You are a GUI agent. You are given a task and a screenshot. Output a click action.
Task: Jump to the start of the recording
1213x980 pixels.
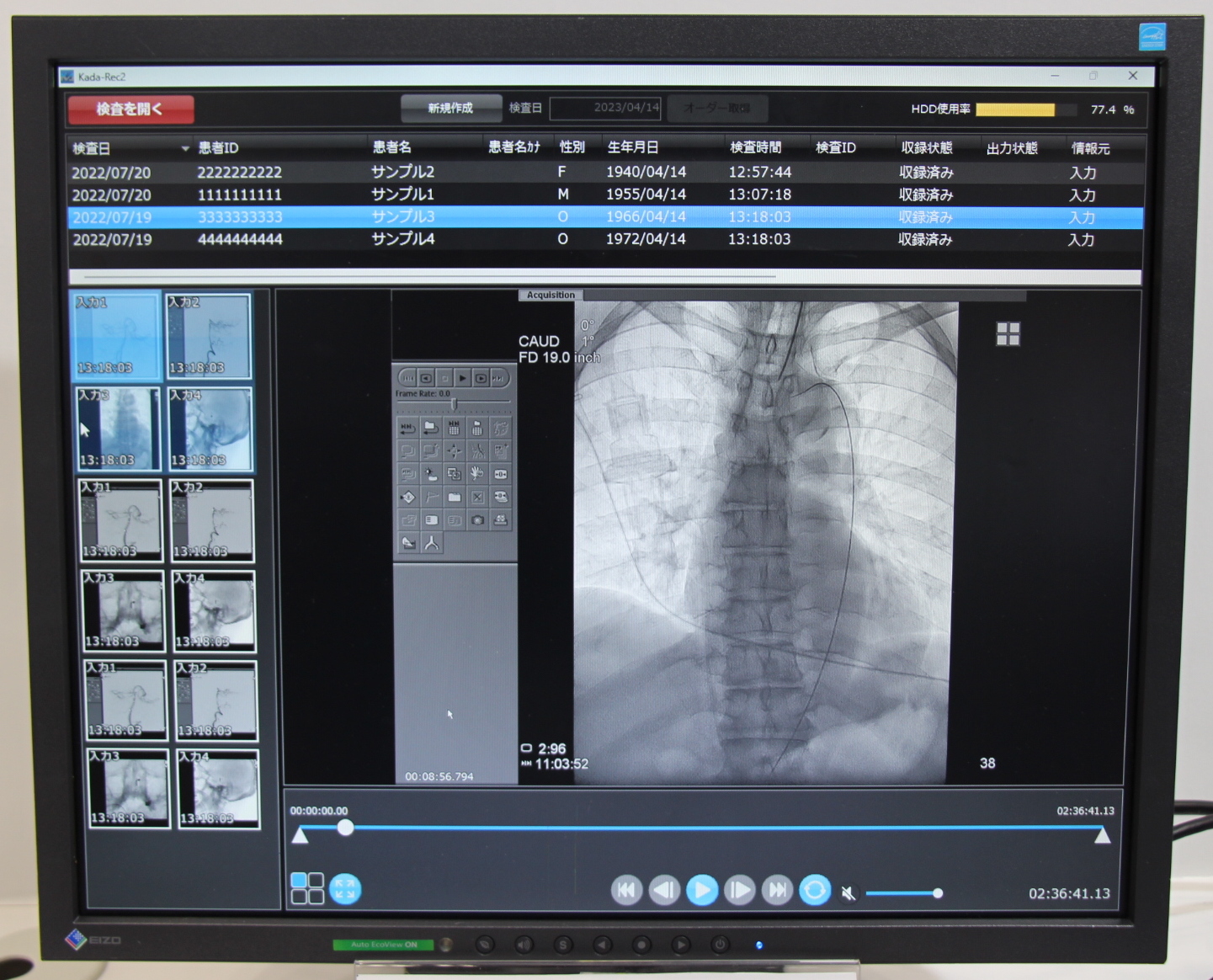point(626,890)
